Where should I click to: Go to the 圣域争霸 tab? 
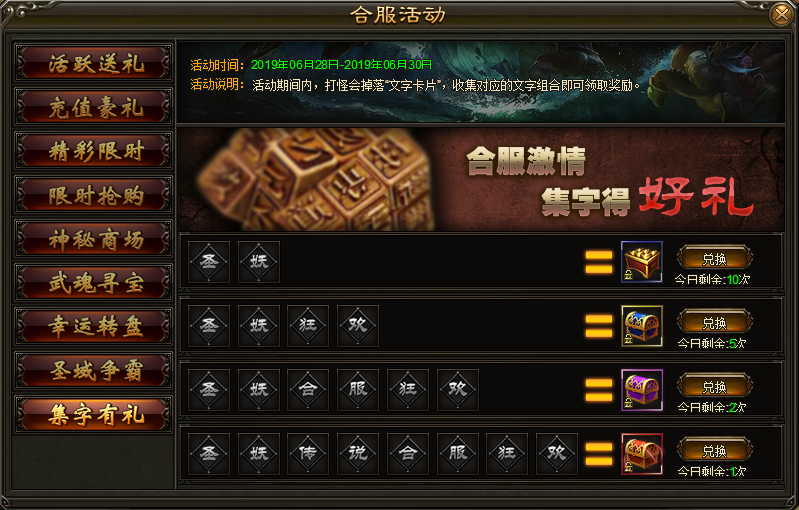pos(94,370)
